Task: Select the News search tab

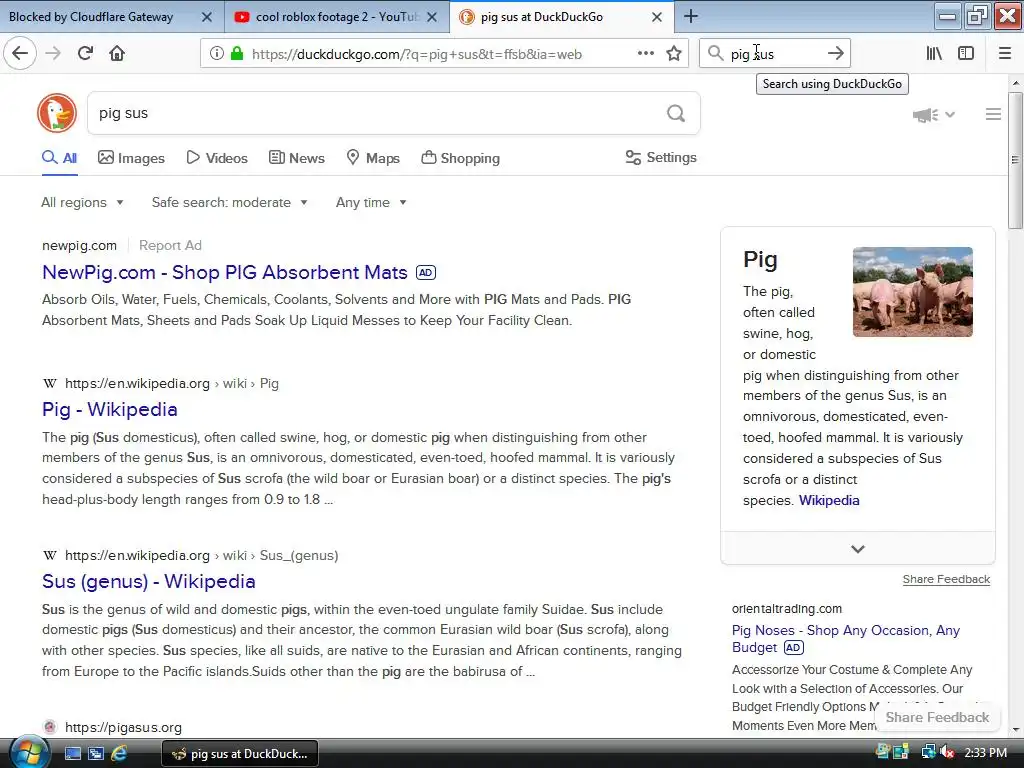Action: pyautogui.click(x=296, y=158)
